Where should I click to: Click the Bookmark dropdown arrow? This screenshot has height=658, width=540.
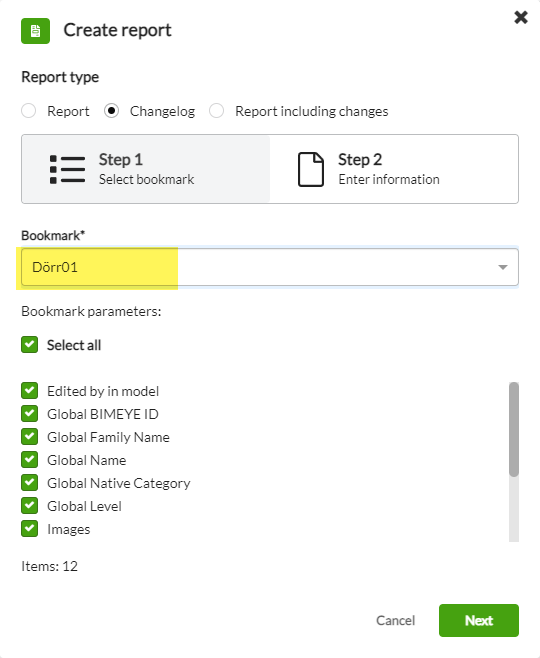(503, 267)
